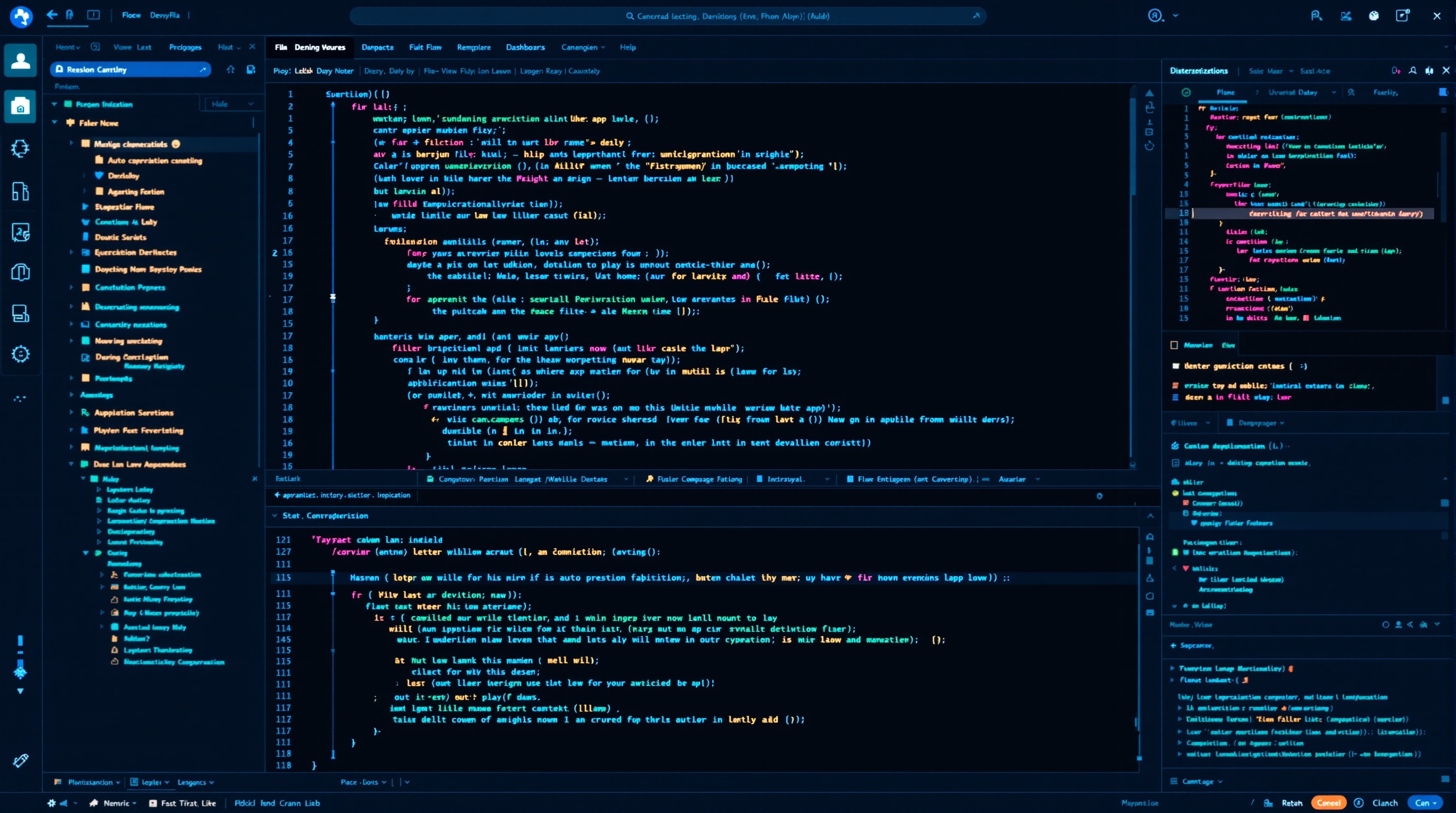The image size is (1456, 813).
Task: Click the search icon next to Faerliy tab
Action: point(1351,92)
